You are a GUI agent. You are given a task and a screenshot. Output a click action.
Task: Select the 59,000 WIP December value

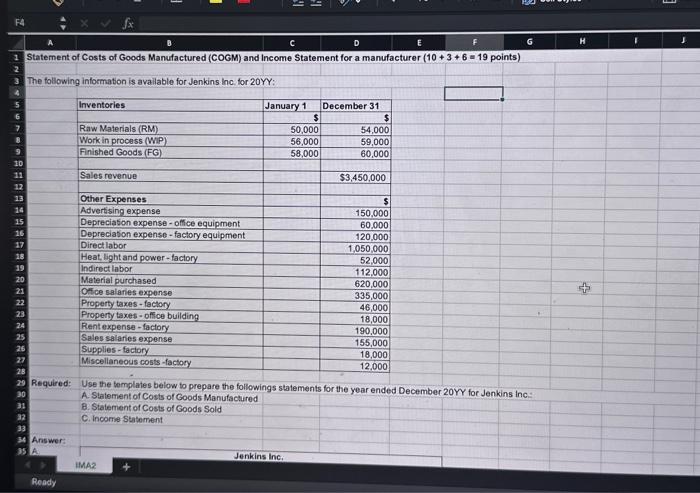[x=356, y=142]
